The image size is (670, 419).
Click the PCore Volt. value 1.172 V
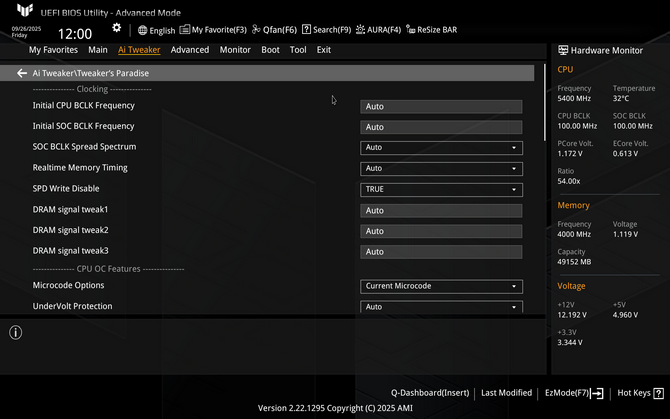(570, 154)
